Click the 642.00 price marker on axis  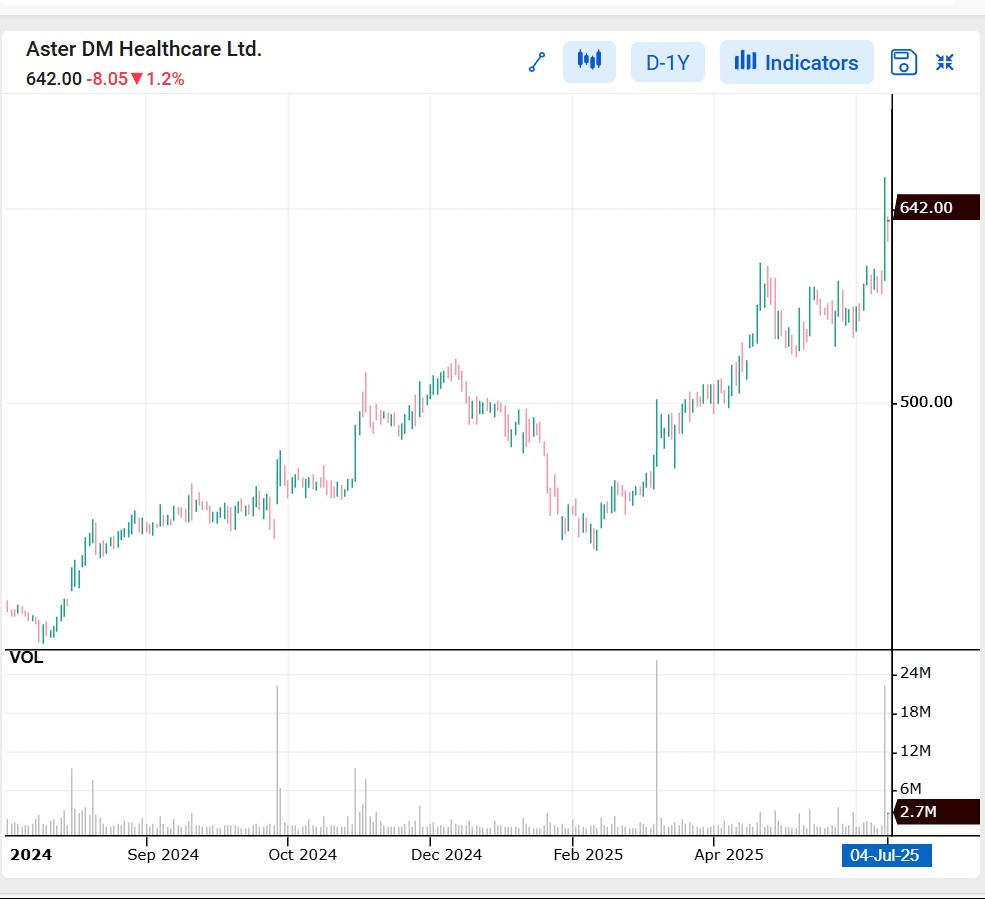pyautogui.click(x=936, y=207)
